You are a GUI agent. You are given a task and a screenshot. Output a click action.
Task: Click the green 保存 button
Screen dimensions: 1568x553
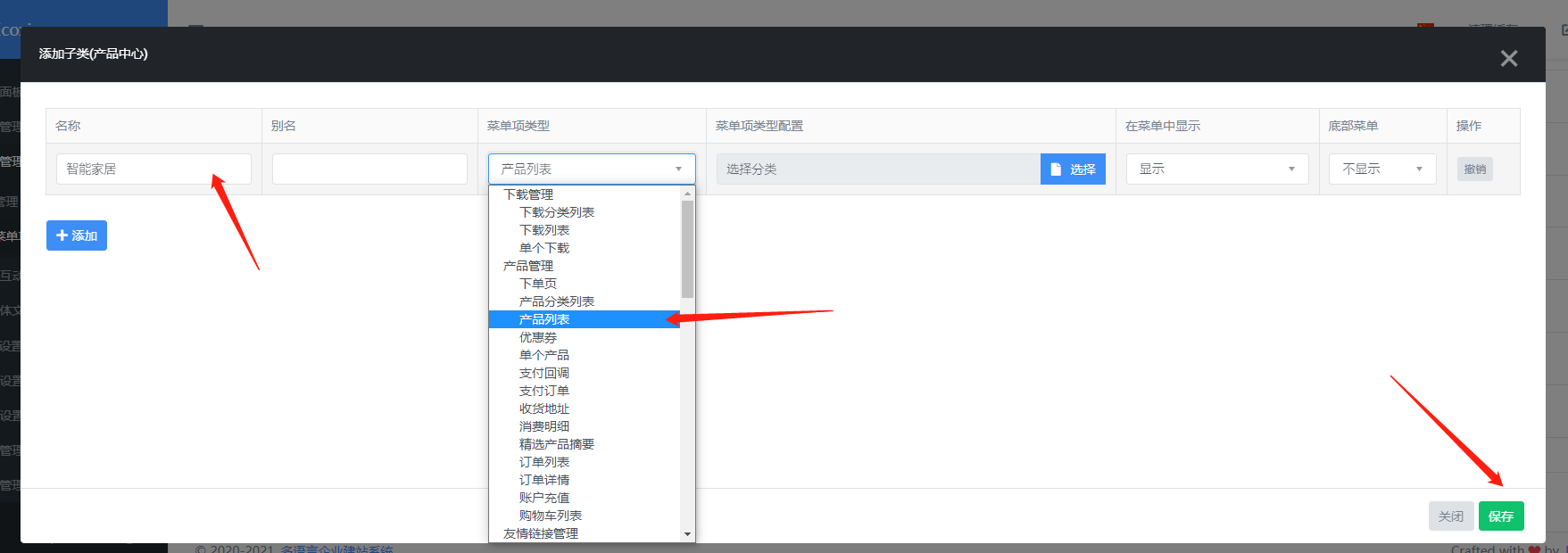pyautogui.click(x=1500, y=516)
